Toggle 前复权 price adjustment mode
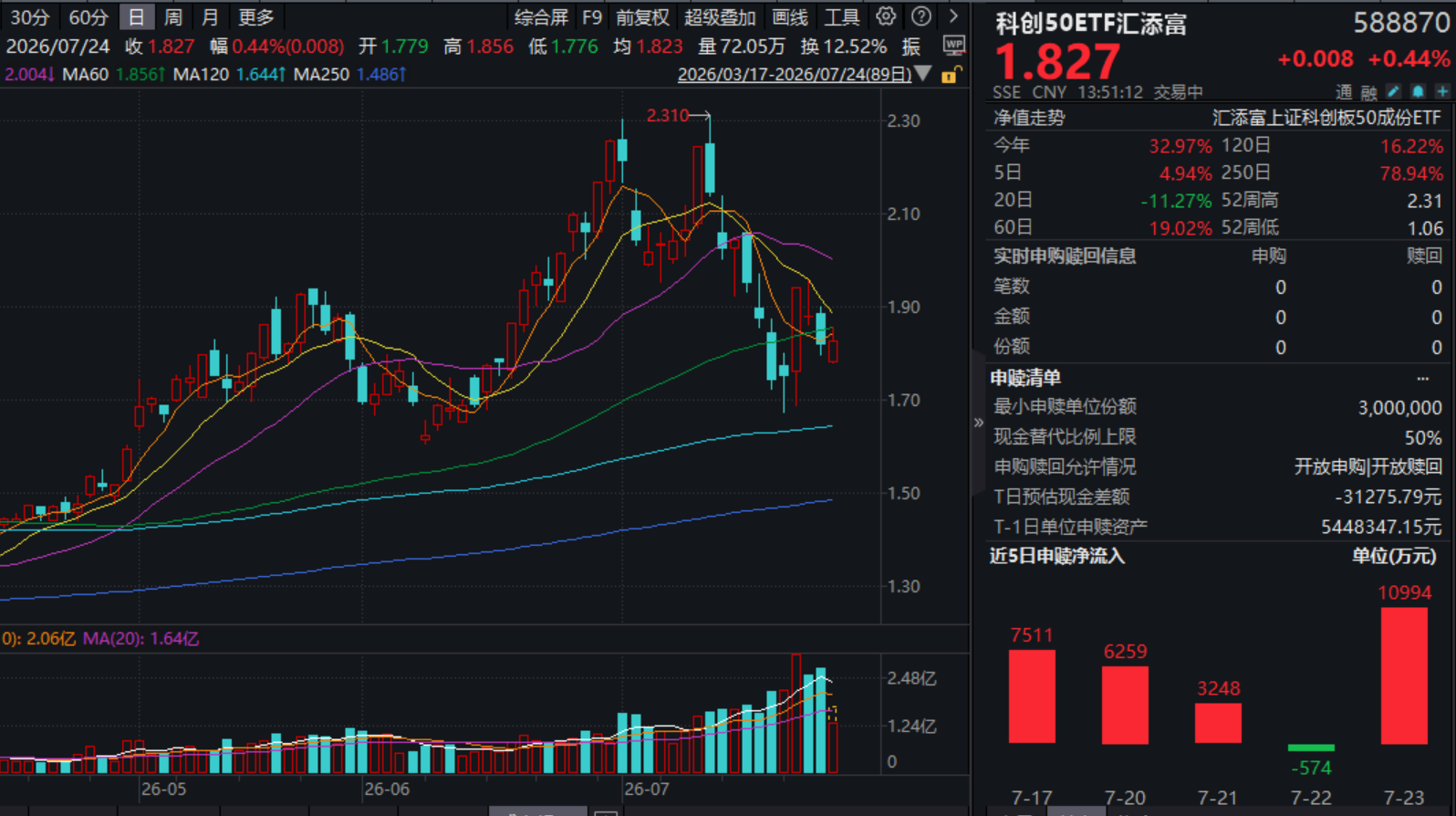This screenshot has width=1456, height=816. pos(642,17)
